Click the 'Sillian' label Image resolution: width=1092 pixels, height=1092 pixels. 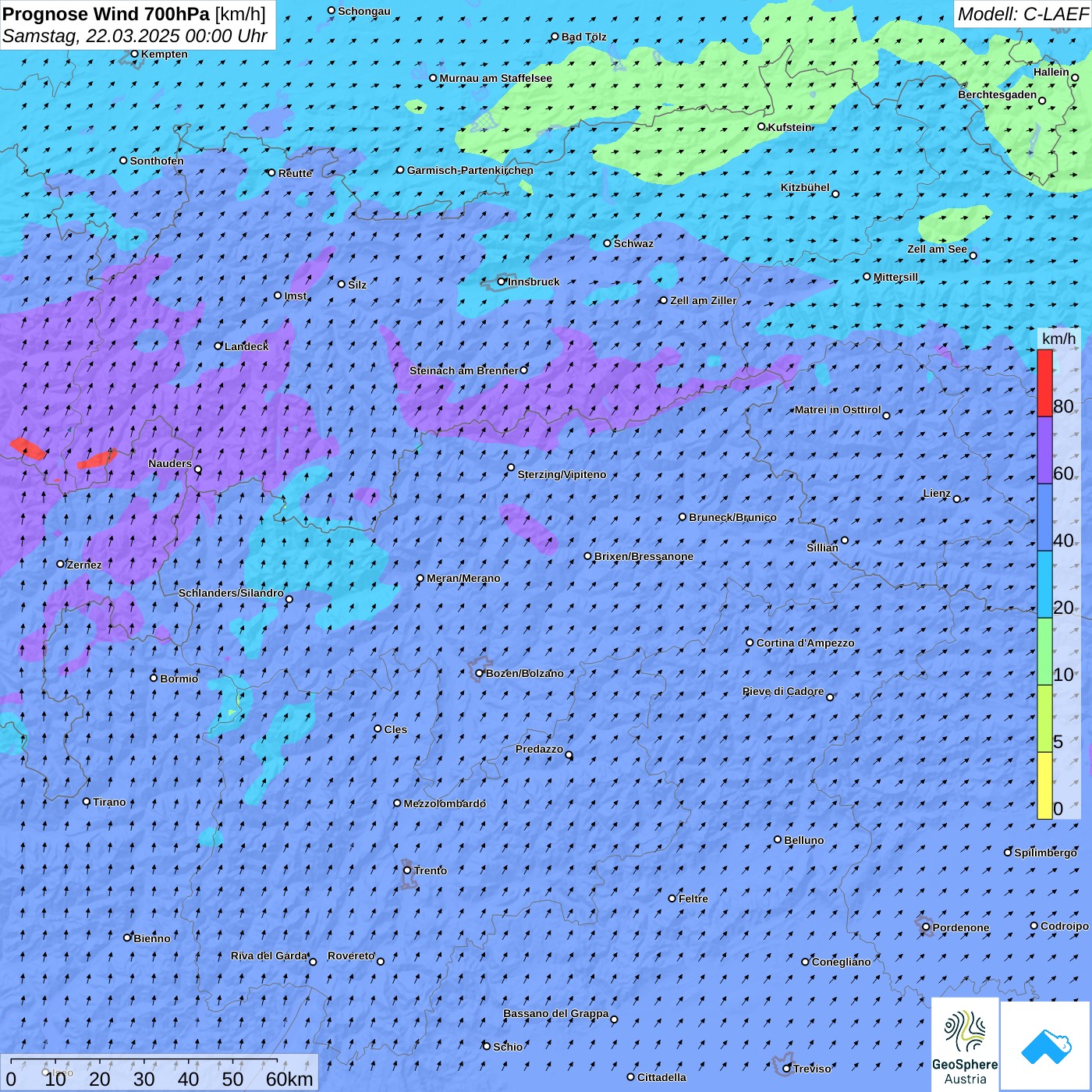pos(822,548)
